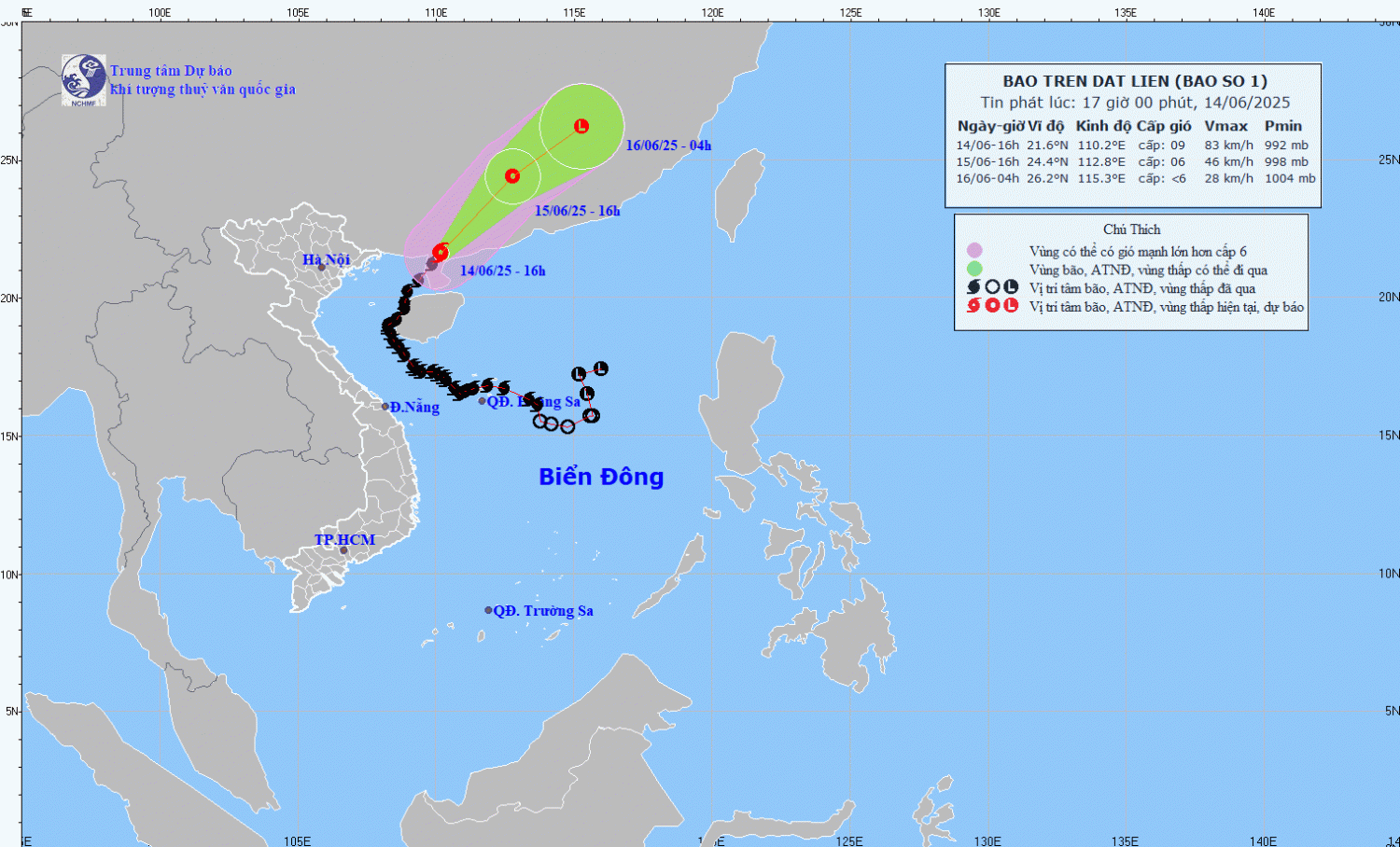Select the QĐ. Trường Sa label
Viewport: 1400px width, 847px height.
[543, 611]
